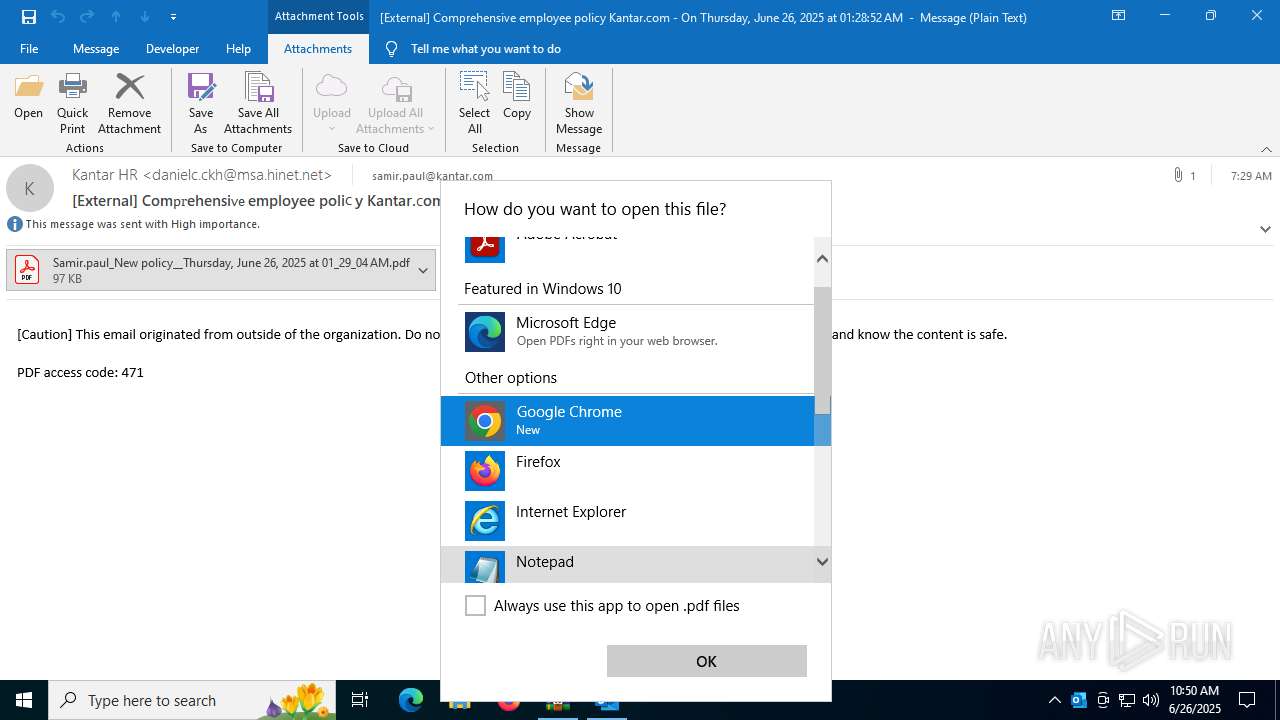Click Copy in the Selection group

point(517,97)
